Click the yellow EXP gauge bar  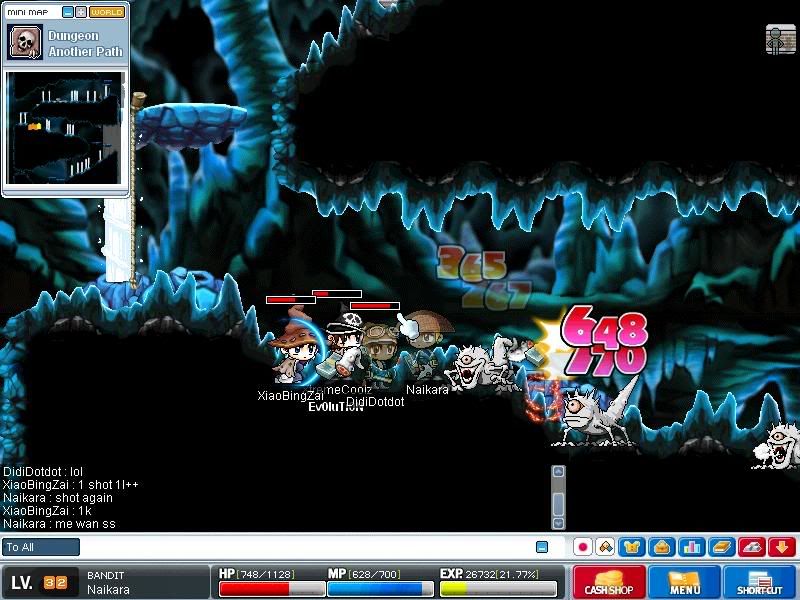click(498, 589)
